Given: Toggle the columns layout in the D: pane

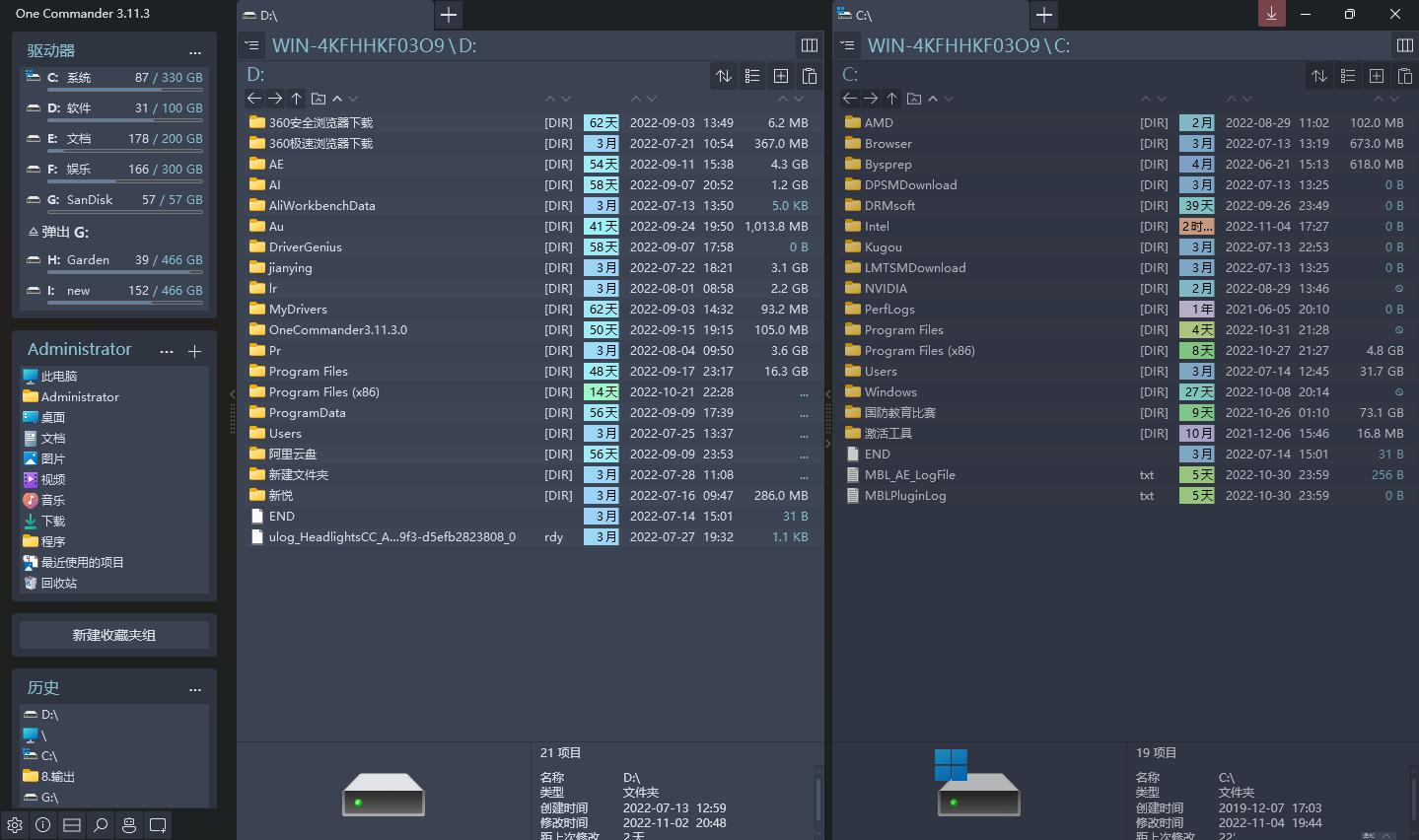Looking at the screenshot, I should tap(809, 45).
